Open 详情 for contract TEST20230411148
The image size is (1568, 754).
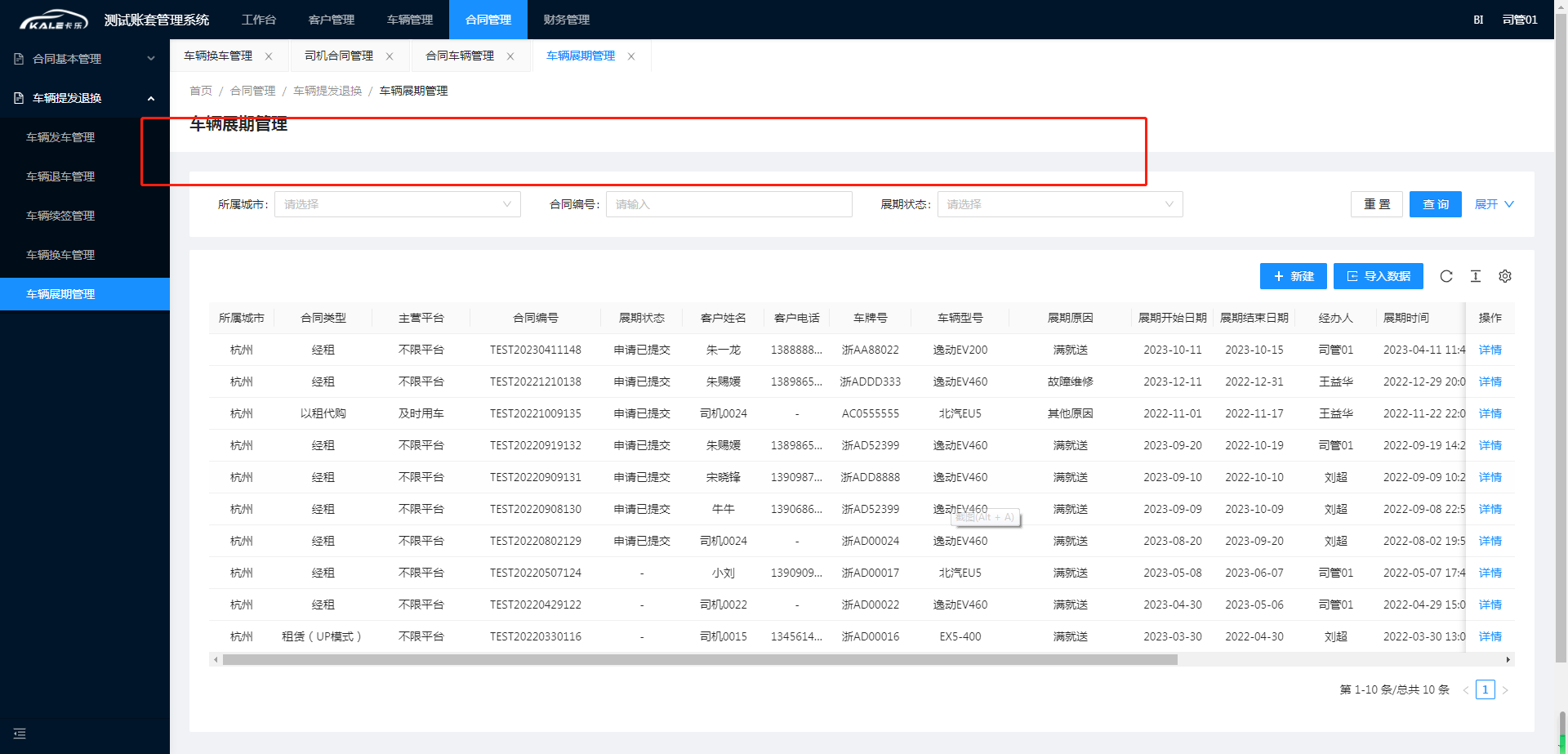1490,350
